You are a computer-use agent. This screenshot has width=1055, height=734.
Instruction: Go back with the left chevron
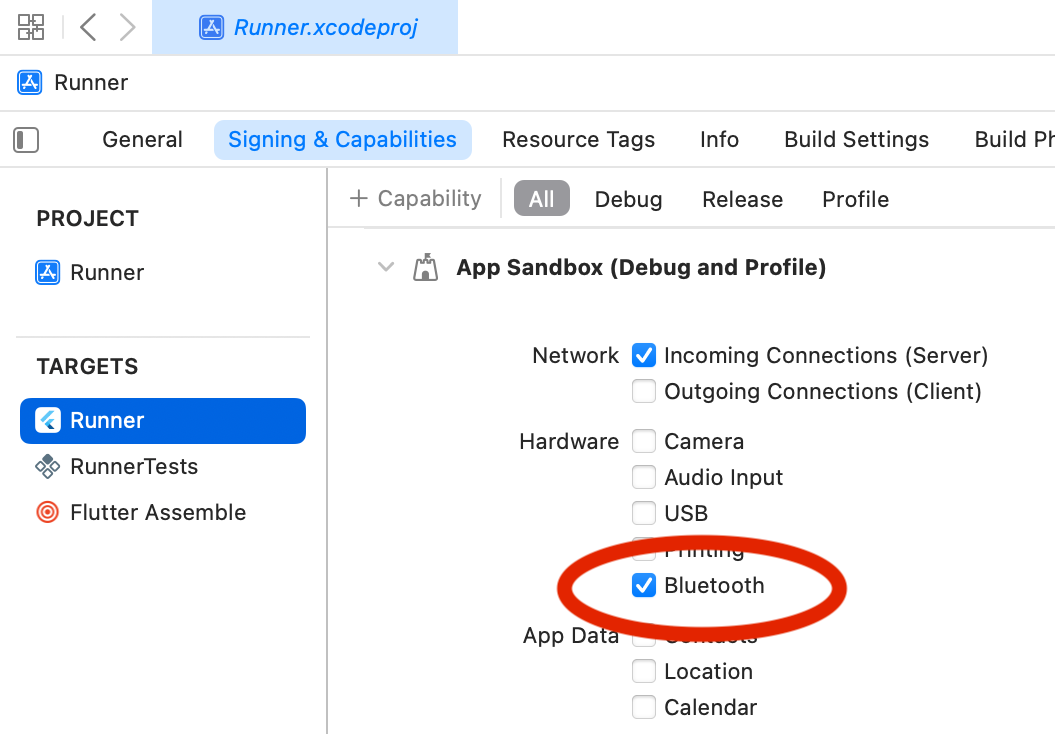point(88,28)
